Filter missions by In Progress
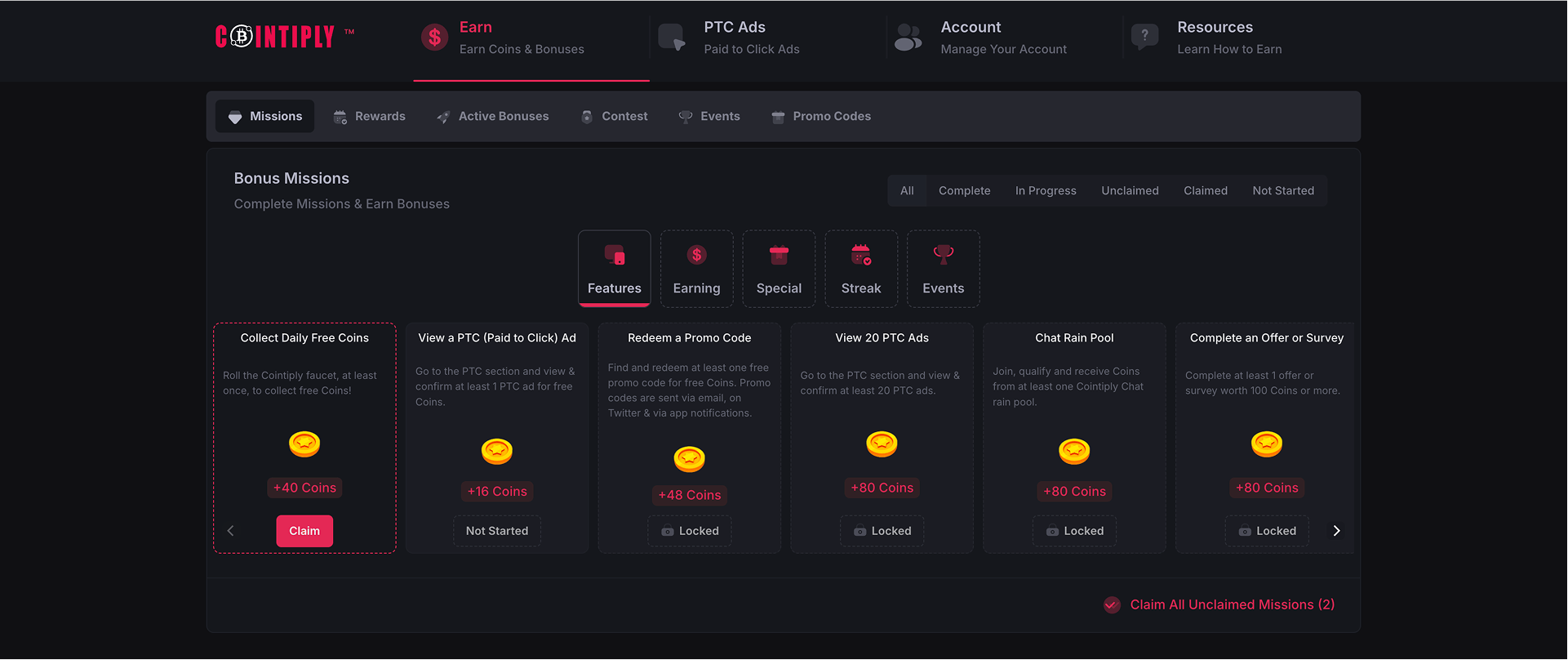 pyautogui.click(x=1045, y=191)
